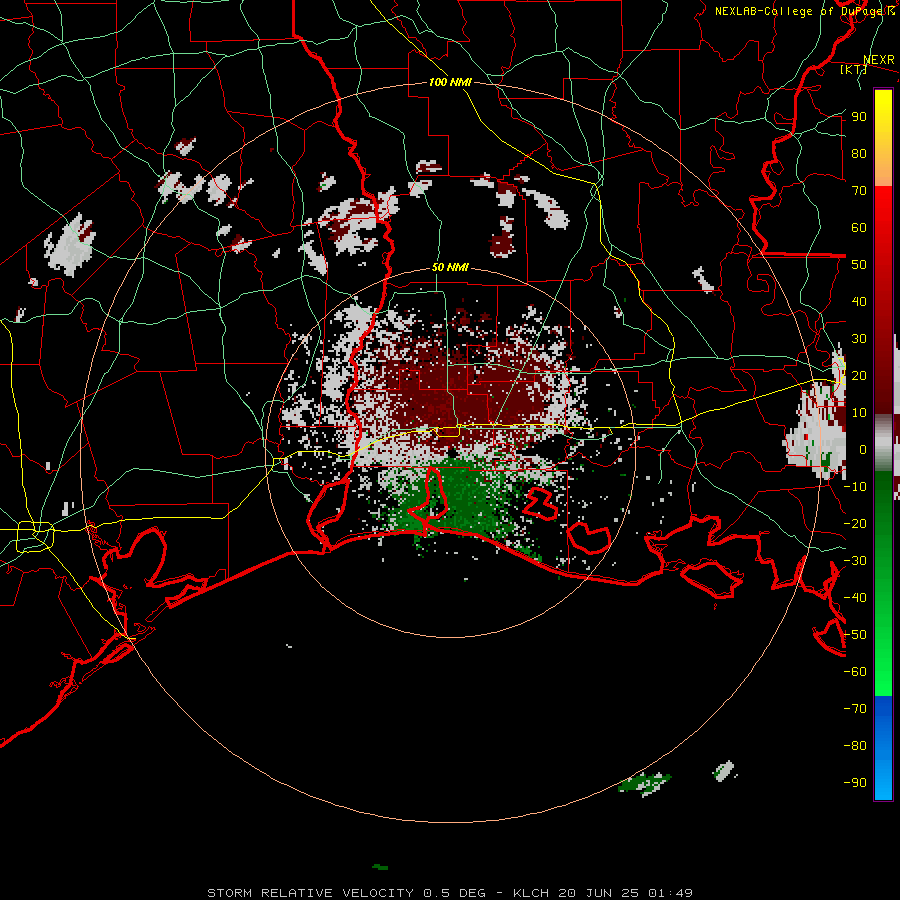Click the KLCH station identifier
900x900 pixels.
[x=531, y=893]
